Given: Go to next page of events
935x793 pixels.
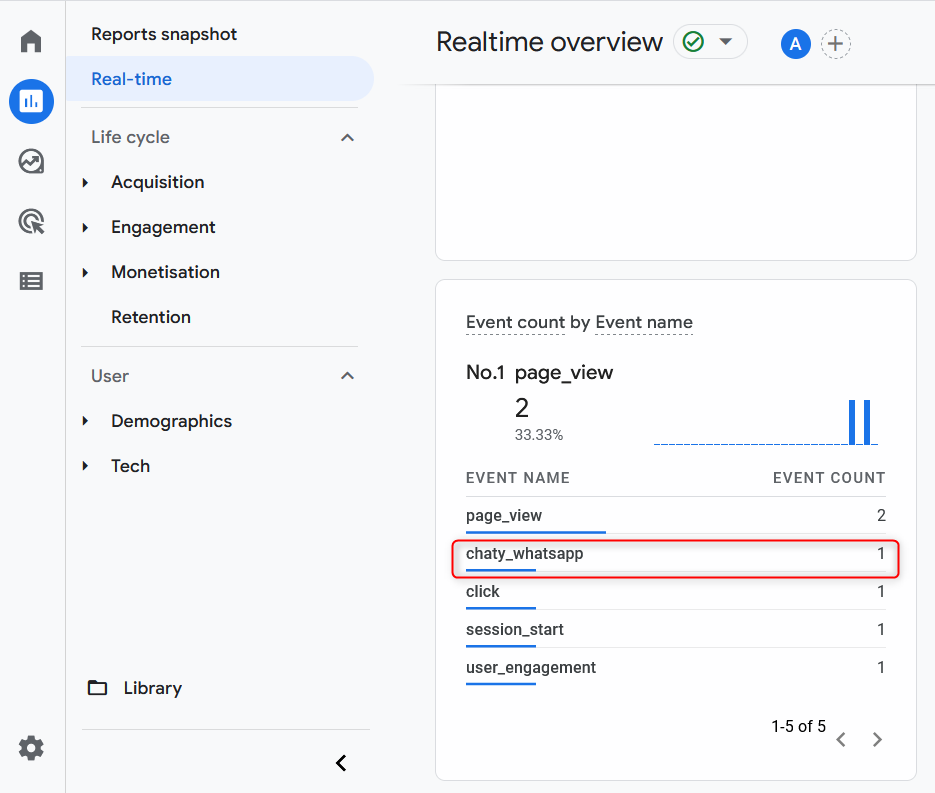Looking at the screenshot, I should point(877,740).
